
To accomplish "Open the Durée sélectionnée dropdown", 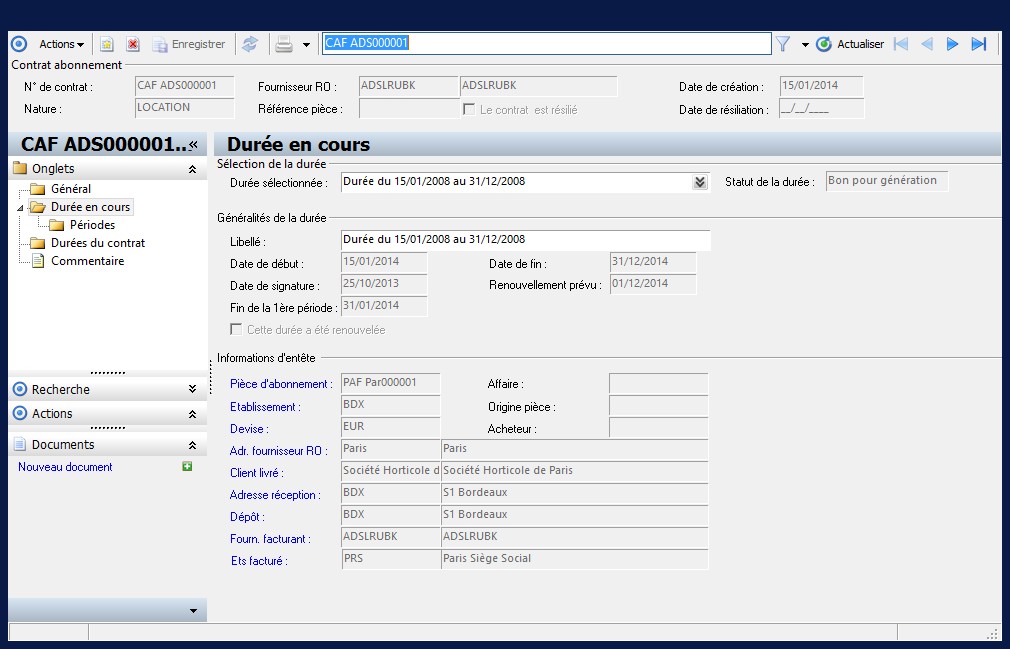I will coord(700,182).
